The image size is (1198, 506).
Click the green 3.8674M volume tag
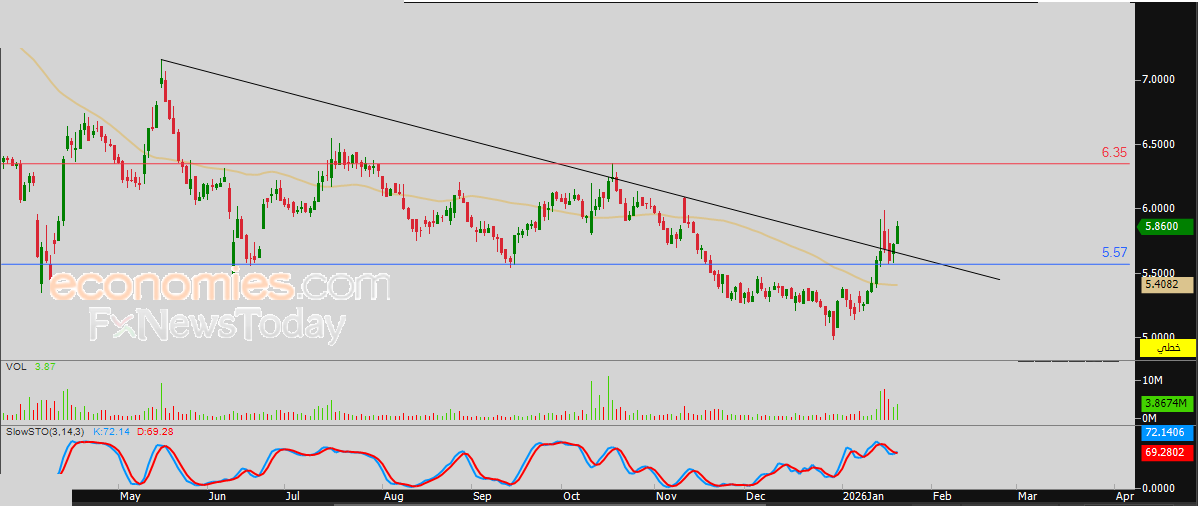(x=1167, y=403)
